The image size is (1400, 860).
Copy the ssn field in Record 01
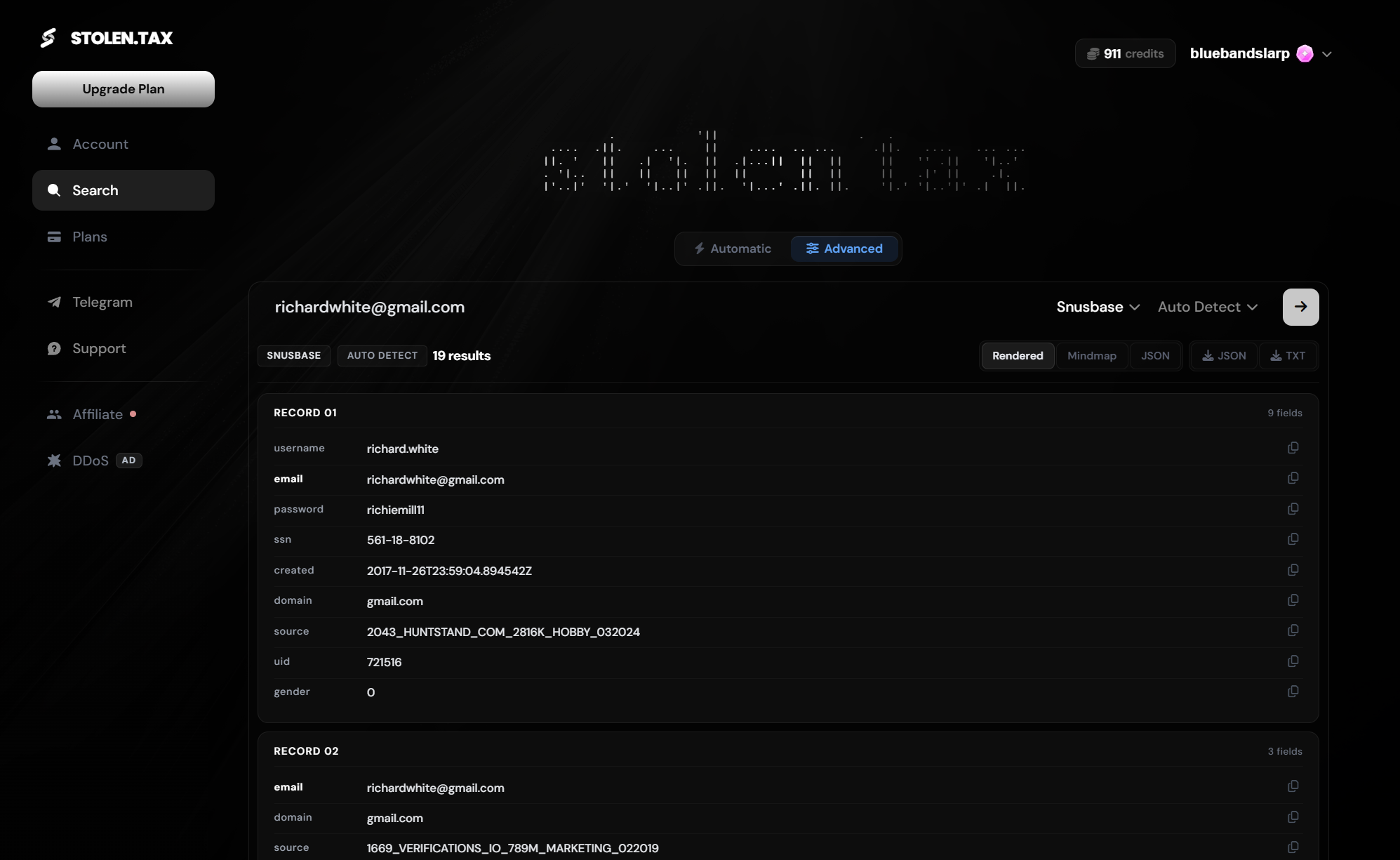(x=1293, y=539)
